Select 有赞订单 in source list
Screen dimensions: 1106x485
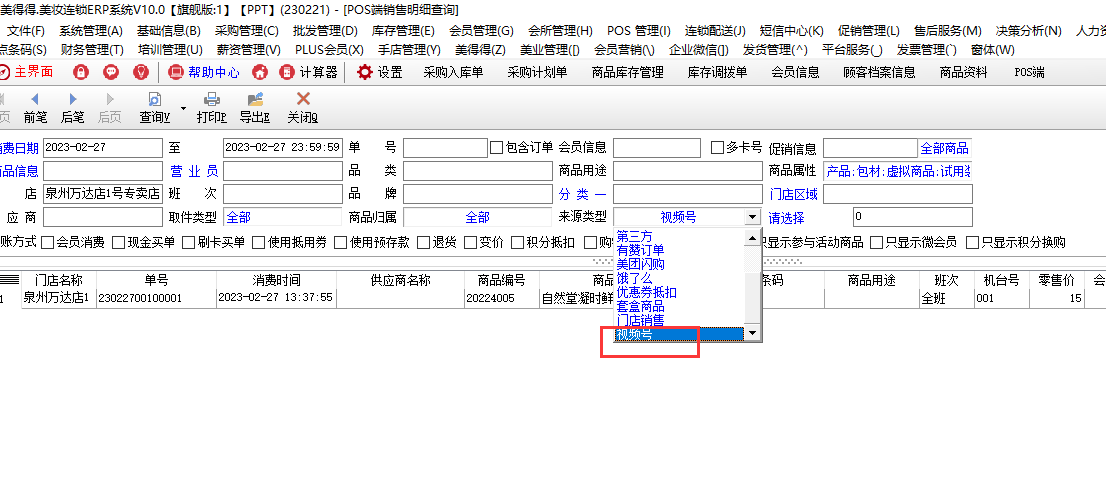pyautogui.click(x=640, y=250)
